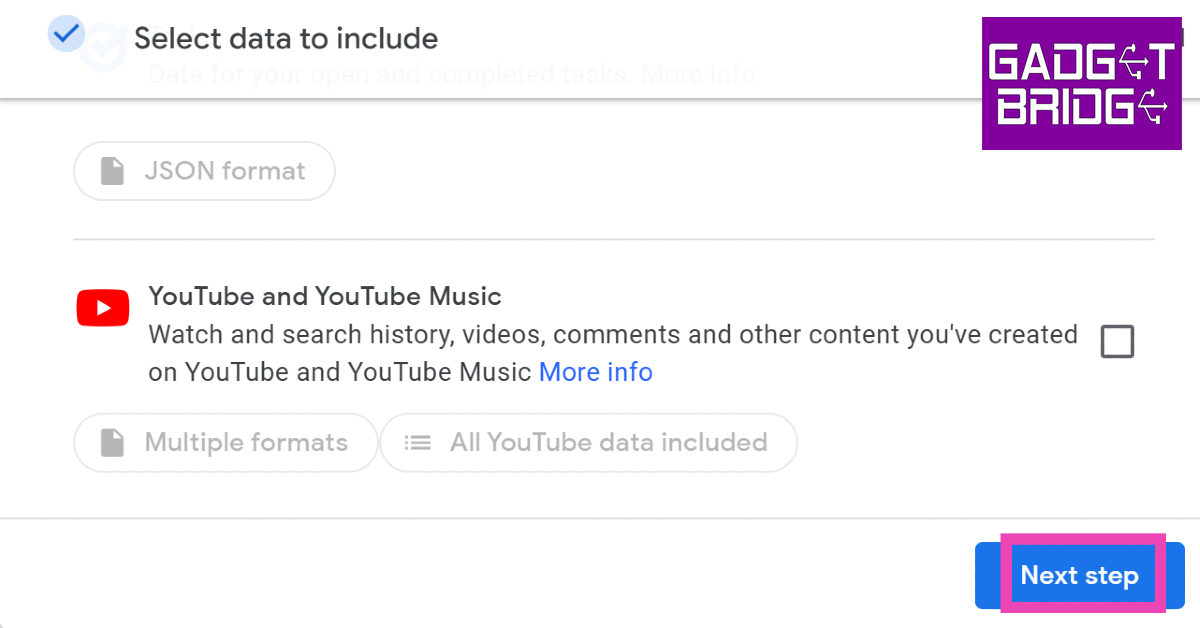Expand the All YouTube data included list

588,443
